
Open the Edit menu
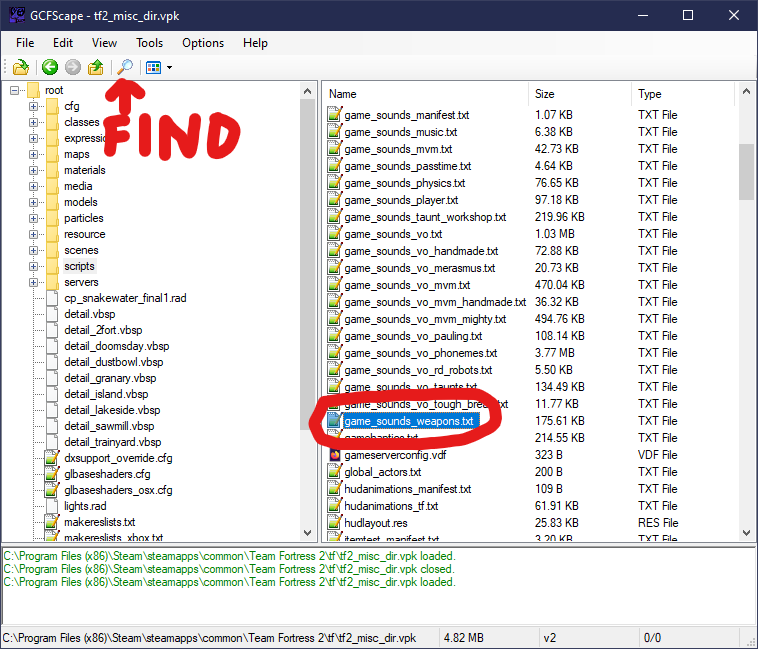63,43
